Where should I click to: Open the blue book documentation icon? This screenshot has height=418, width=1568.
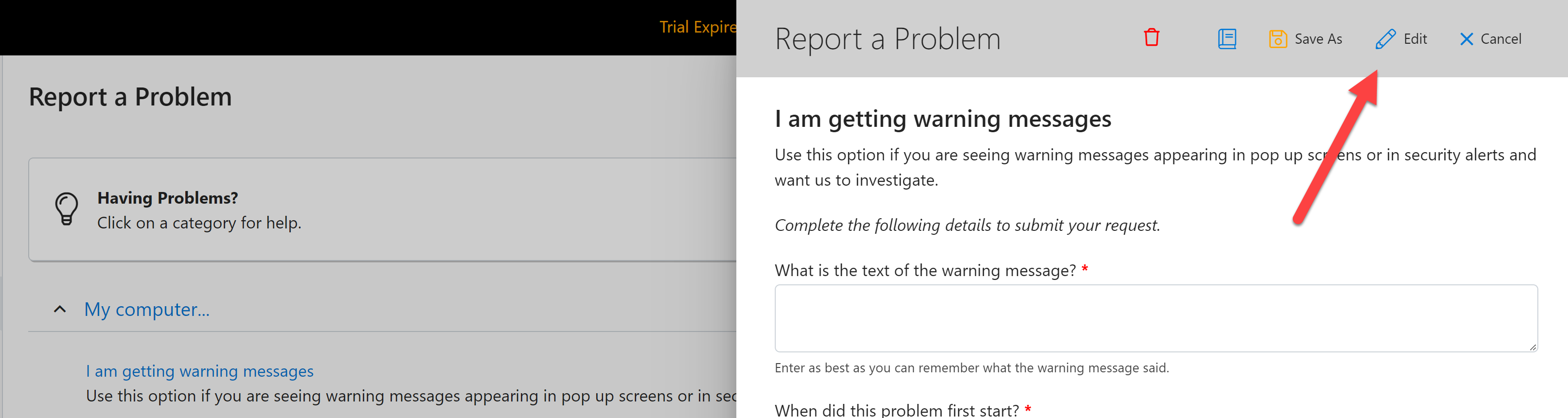pyautogui.click(x=1227, y=39)
